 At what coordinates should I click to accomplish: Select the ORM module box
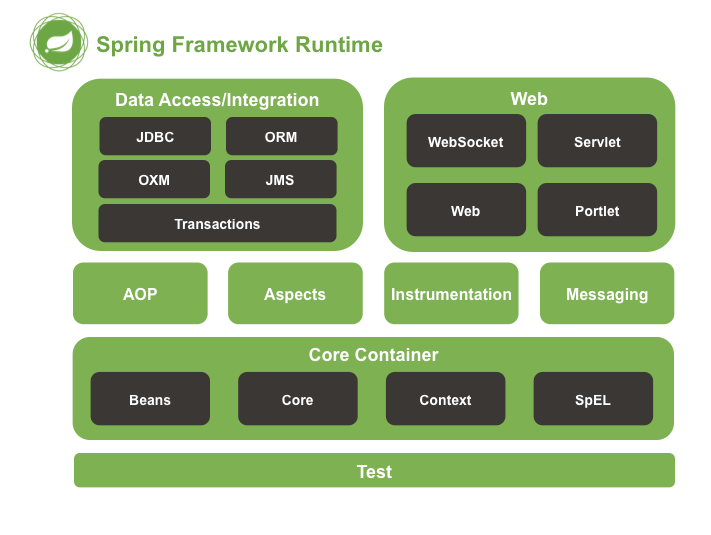[282, 136]
